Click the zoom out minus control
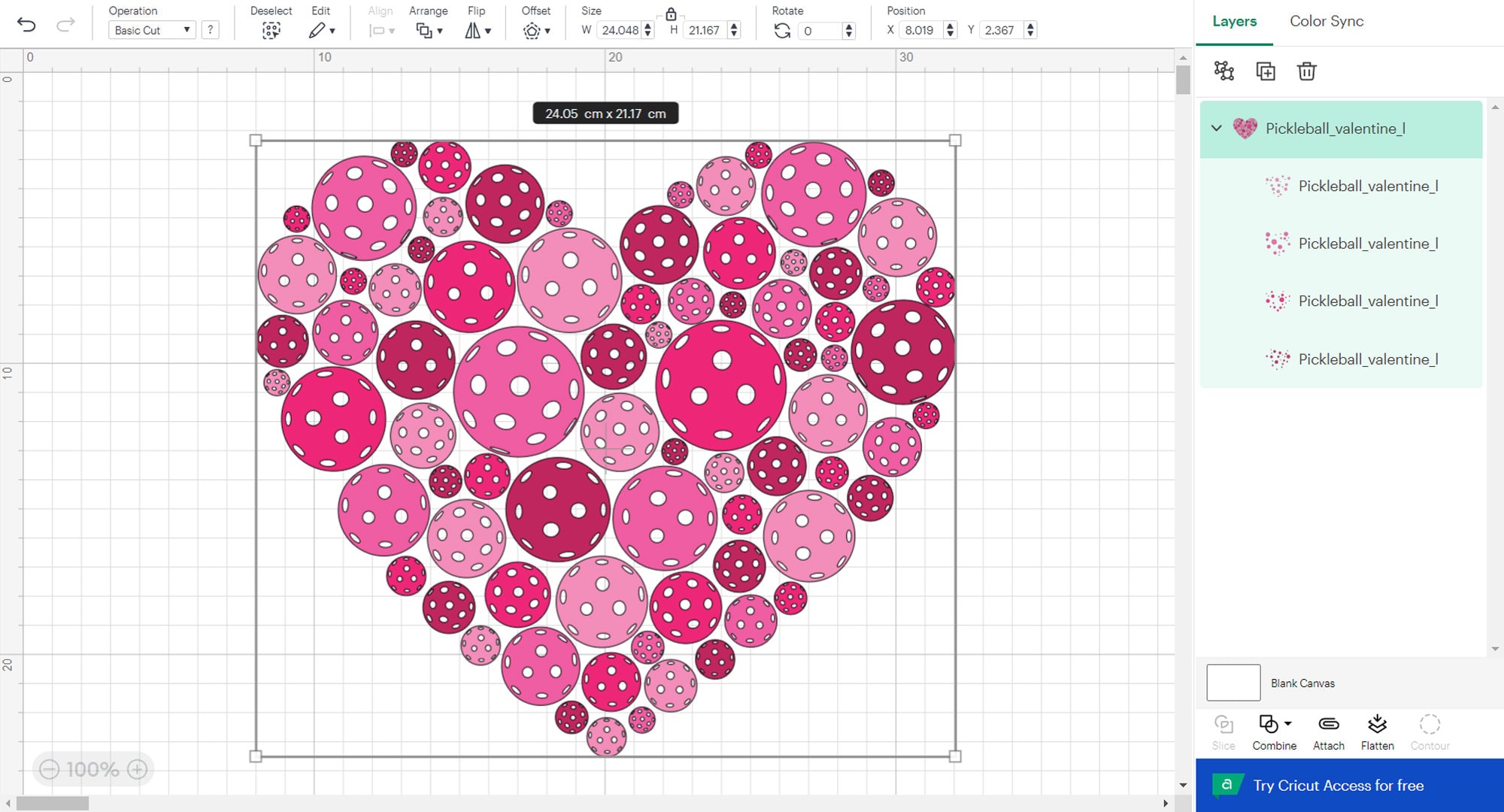 [50, 769]
